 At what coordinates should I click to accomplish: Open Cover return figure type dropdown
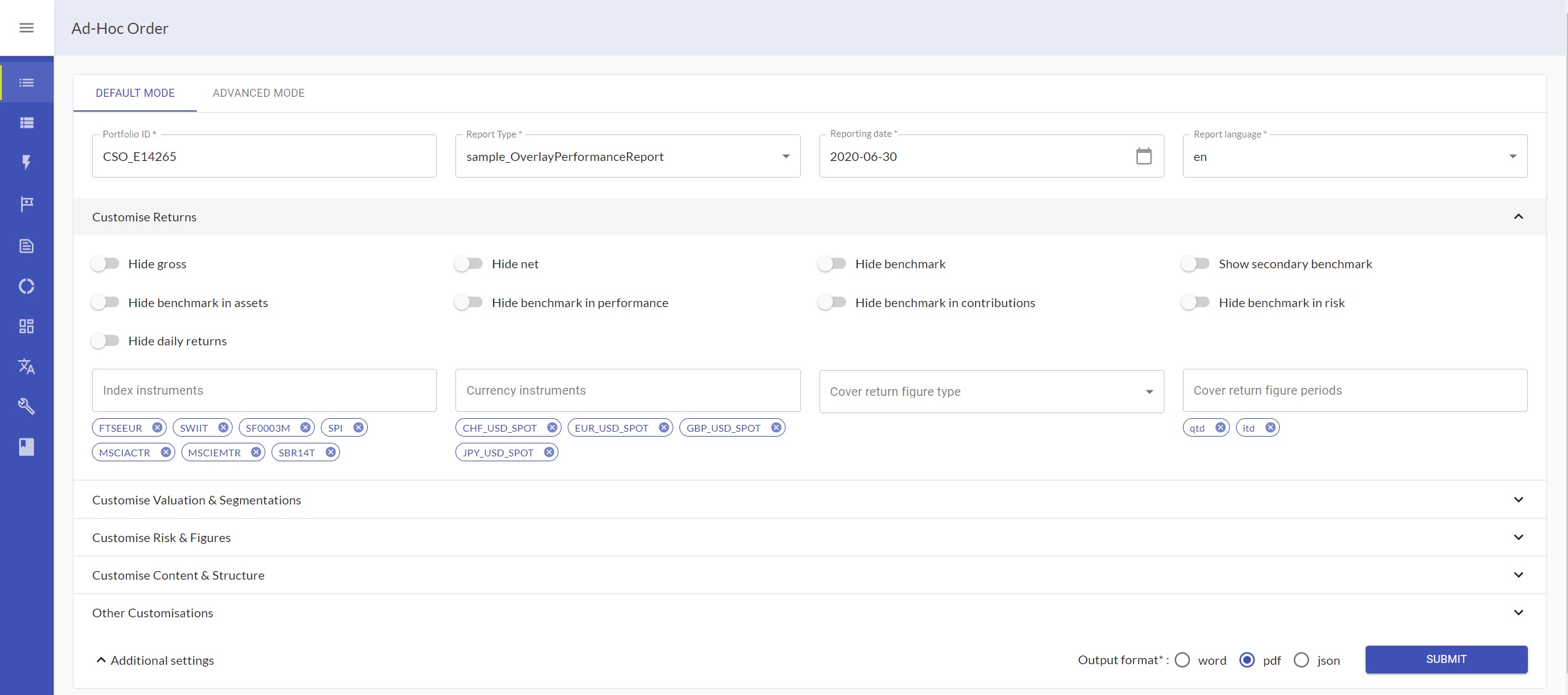point(991,392)
